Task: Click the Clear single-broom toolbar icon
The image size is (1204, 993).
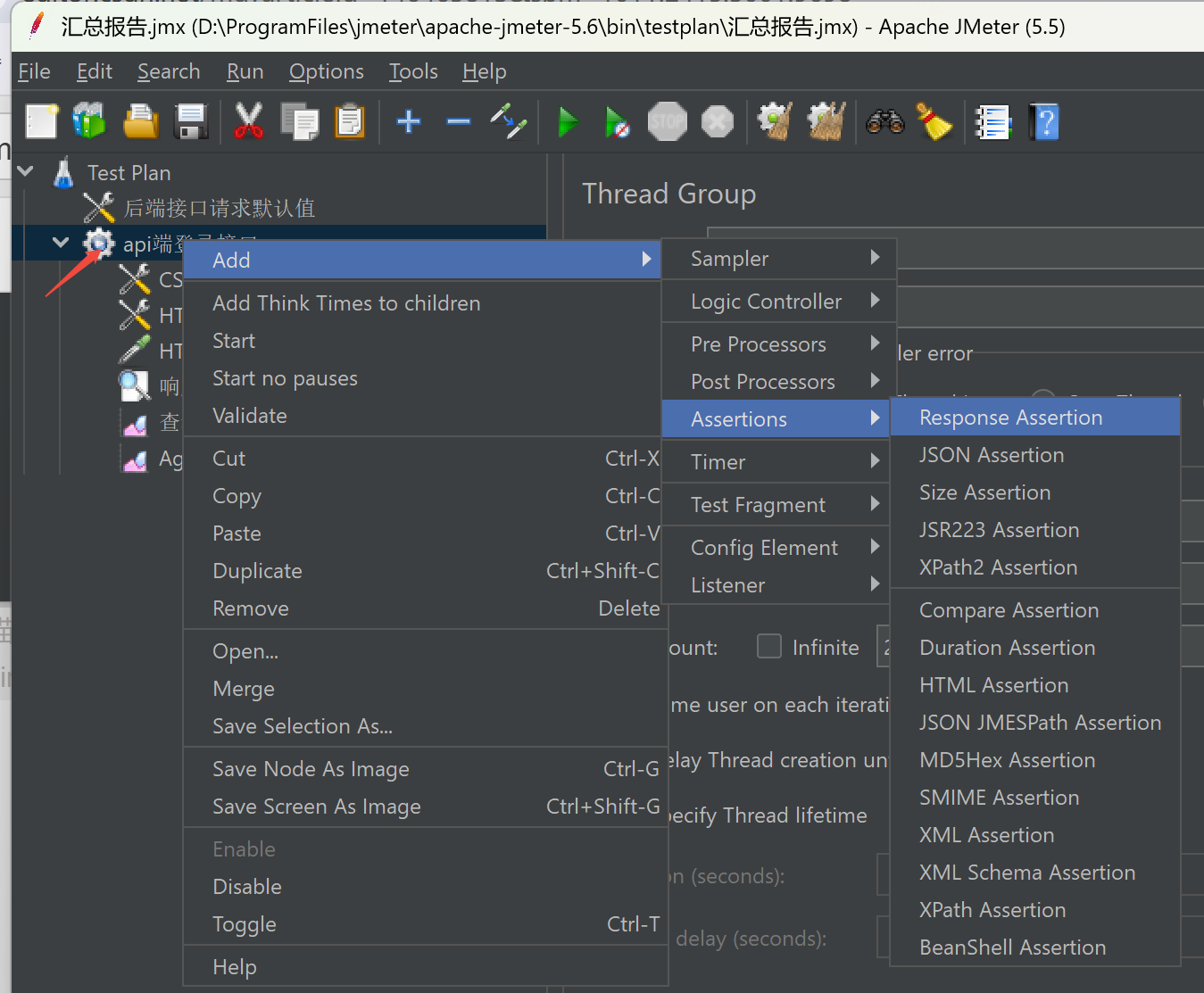Action: click(x=775, y=121)
